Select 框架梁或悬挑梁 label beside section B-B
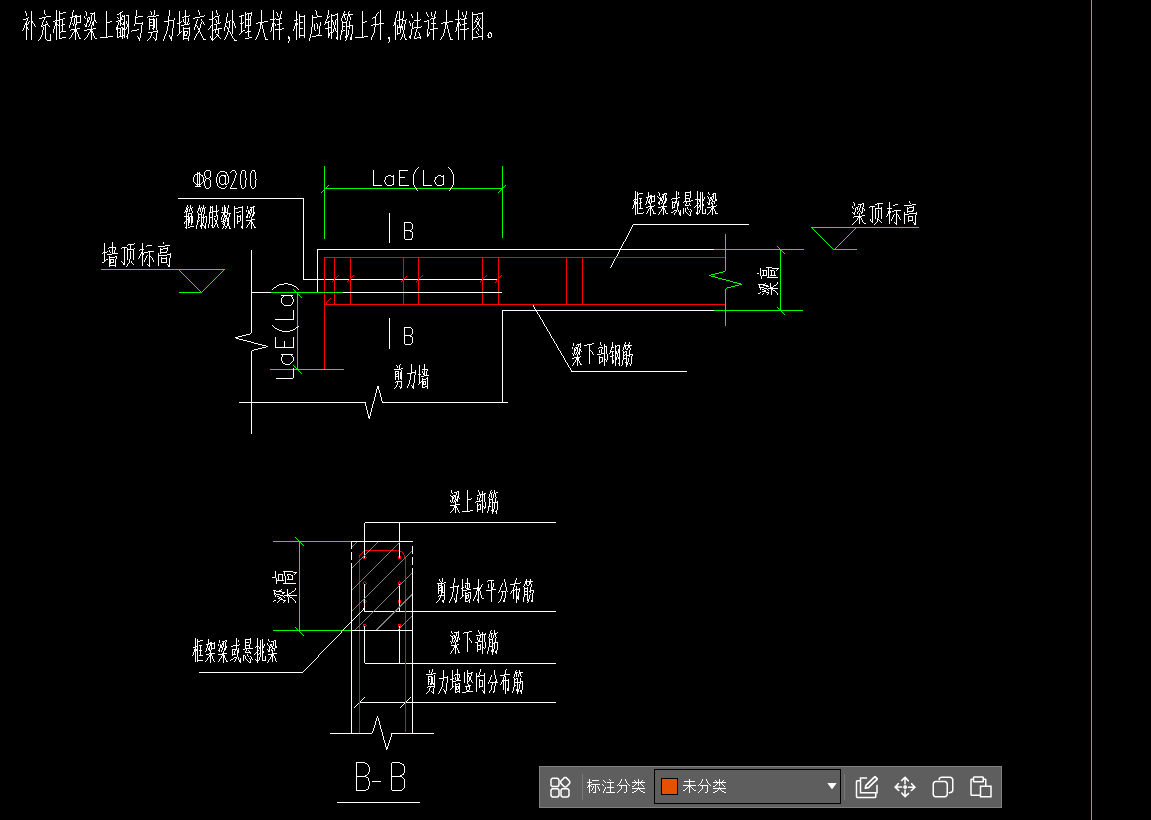Screen dimensions: 1151x820 [x=235, y=651]
